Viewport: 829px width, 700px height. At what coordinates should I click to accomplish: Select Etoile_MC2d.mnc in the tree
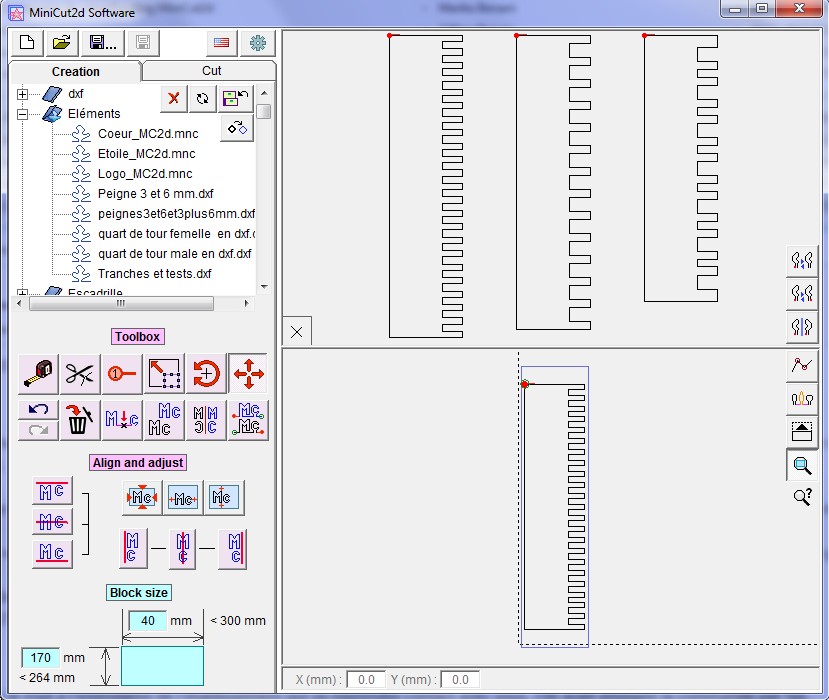coord(146,154)
